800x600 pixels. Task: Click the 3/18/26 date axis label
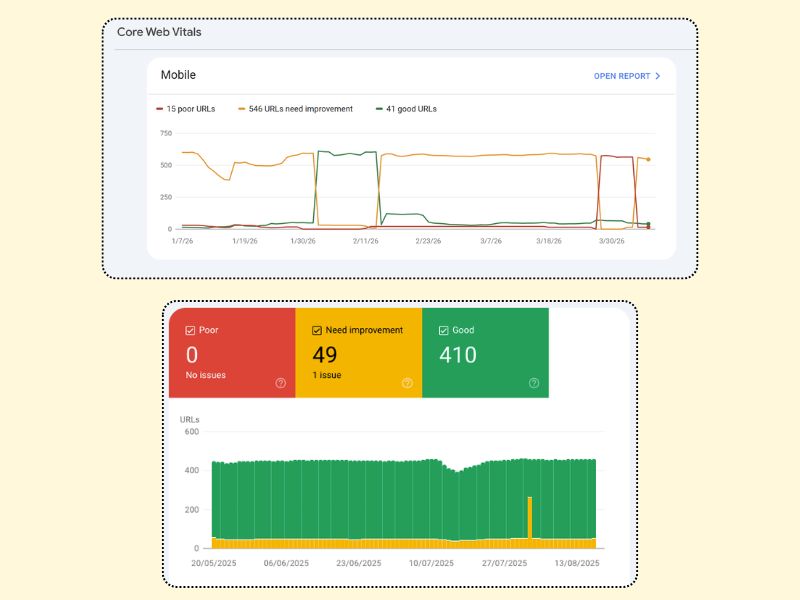coord(549,241)
